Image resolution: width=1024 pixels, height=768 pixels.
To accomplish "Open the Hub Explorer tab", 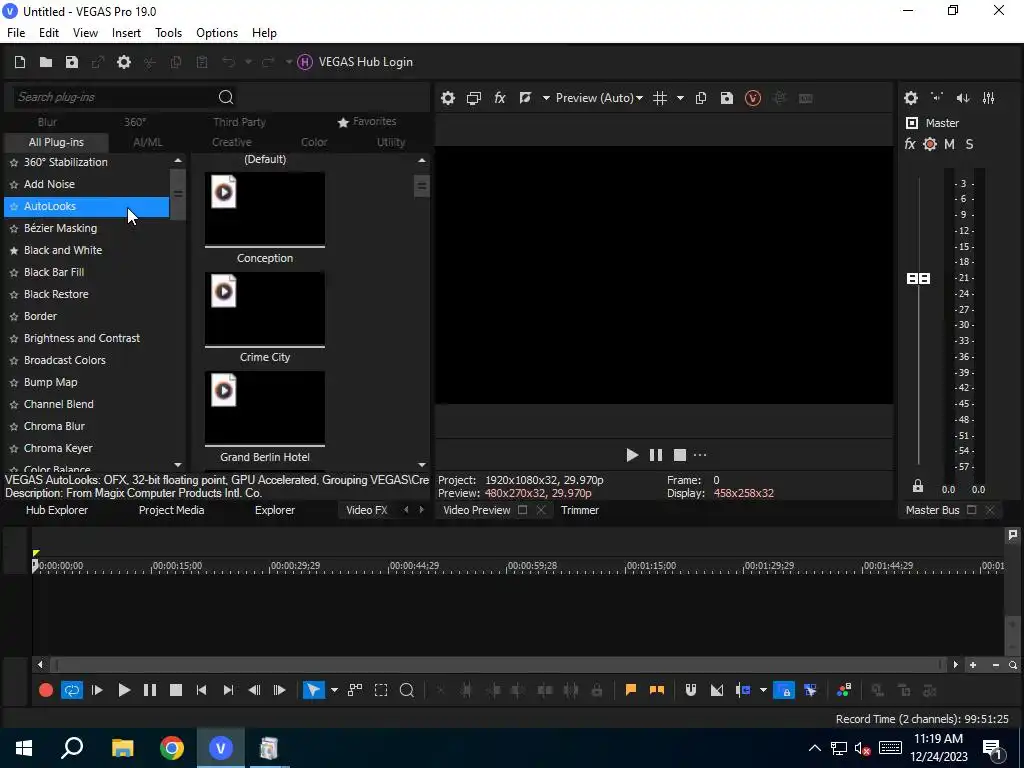I will [57, 510].
